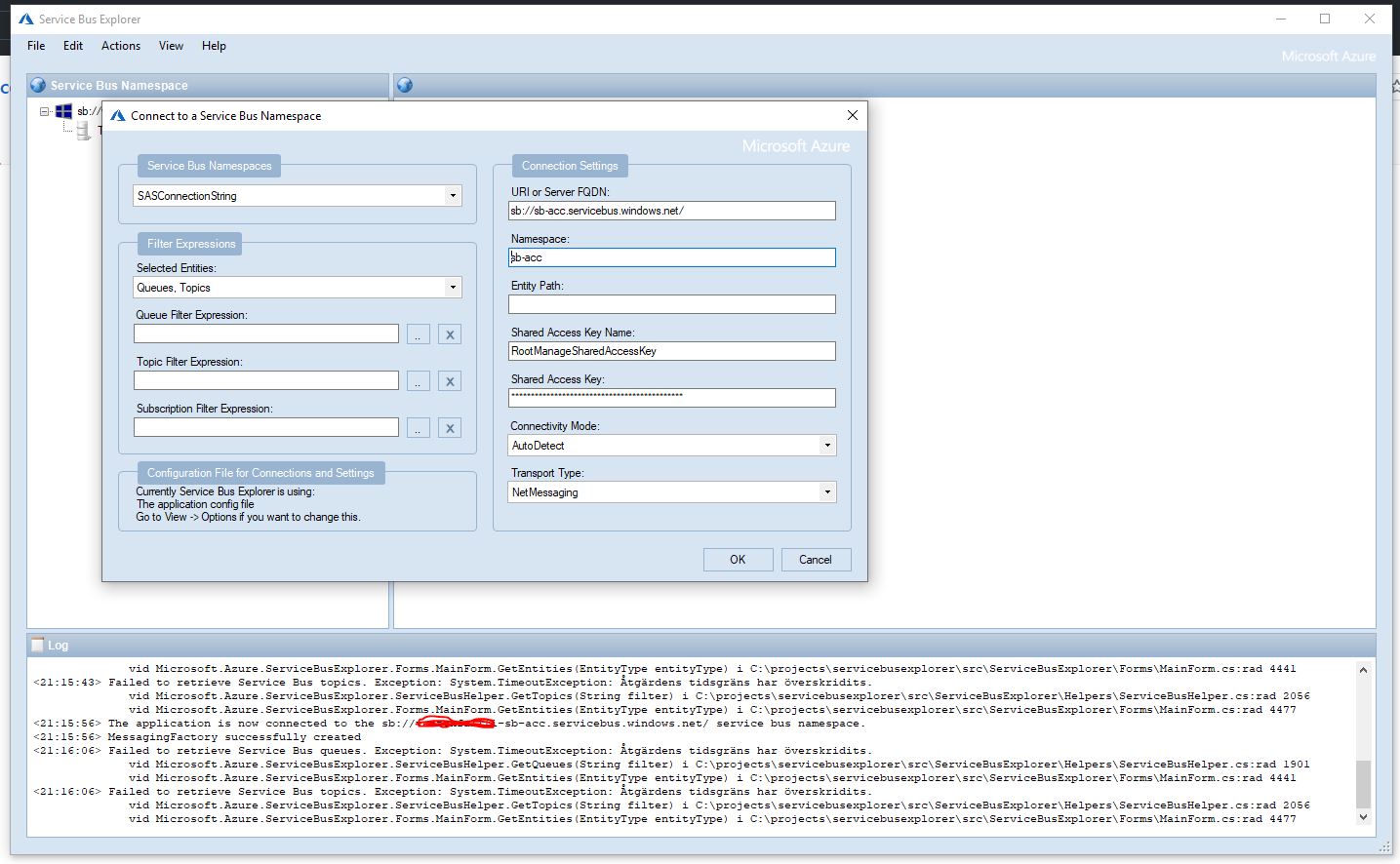Open the Transport Type dropdown
Image resolution: width=1400 pixels, height=864 pixels.
coord(826,491)
